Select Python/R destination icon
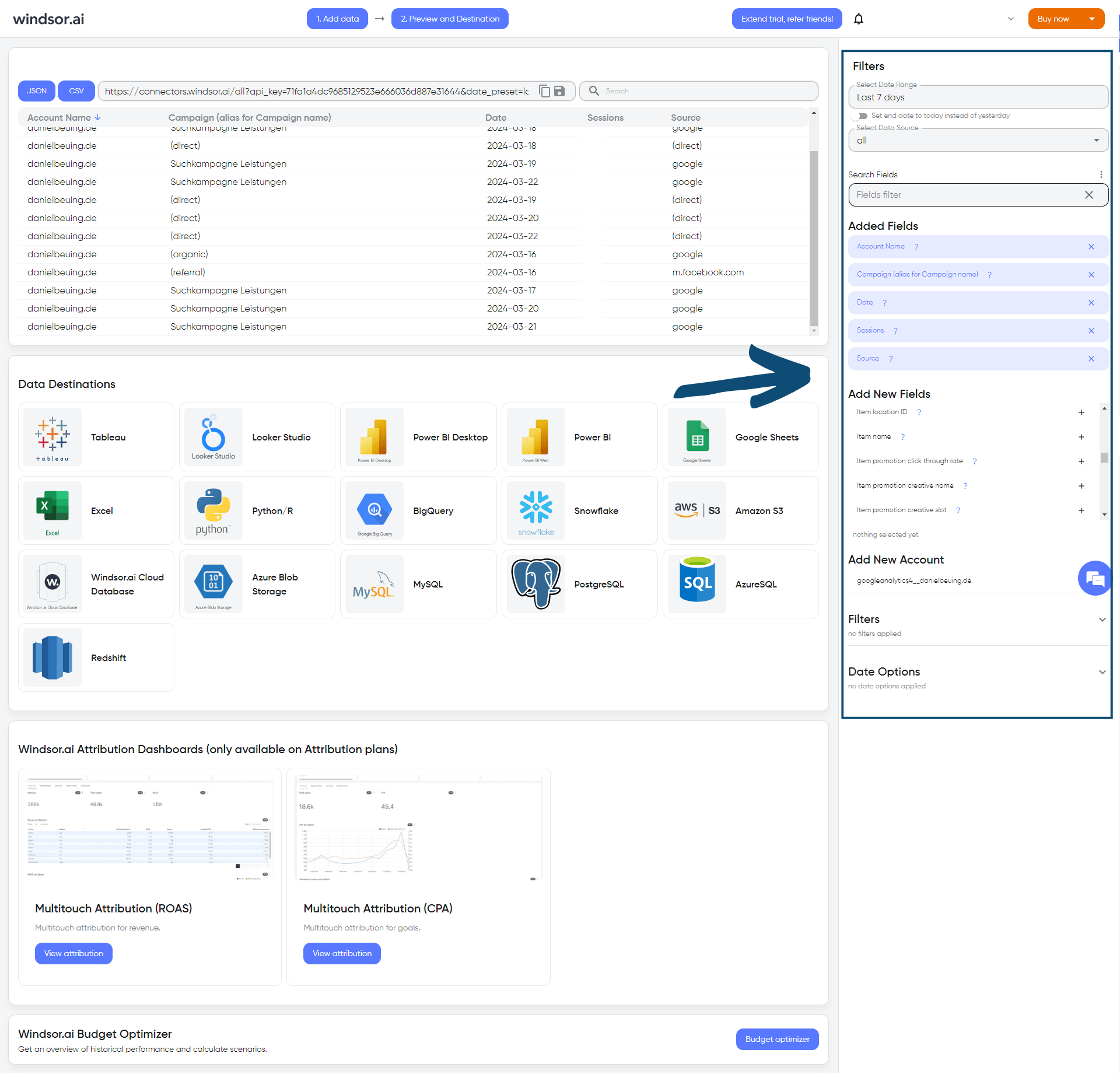 point(213,510)
